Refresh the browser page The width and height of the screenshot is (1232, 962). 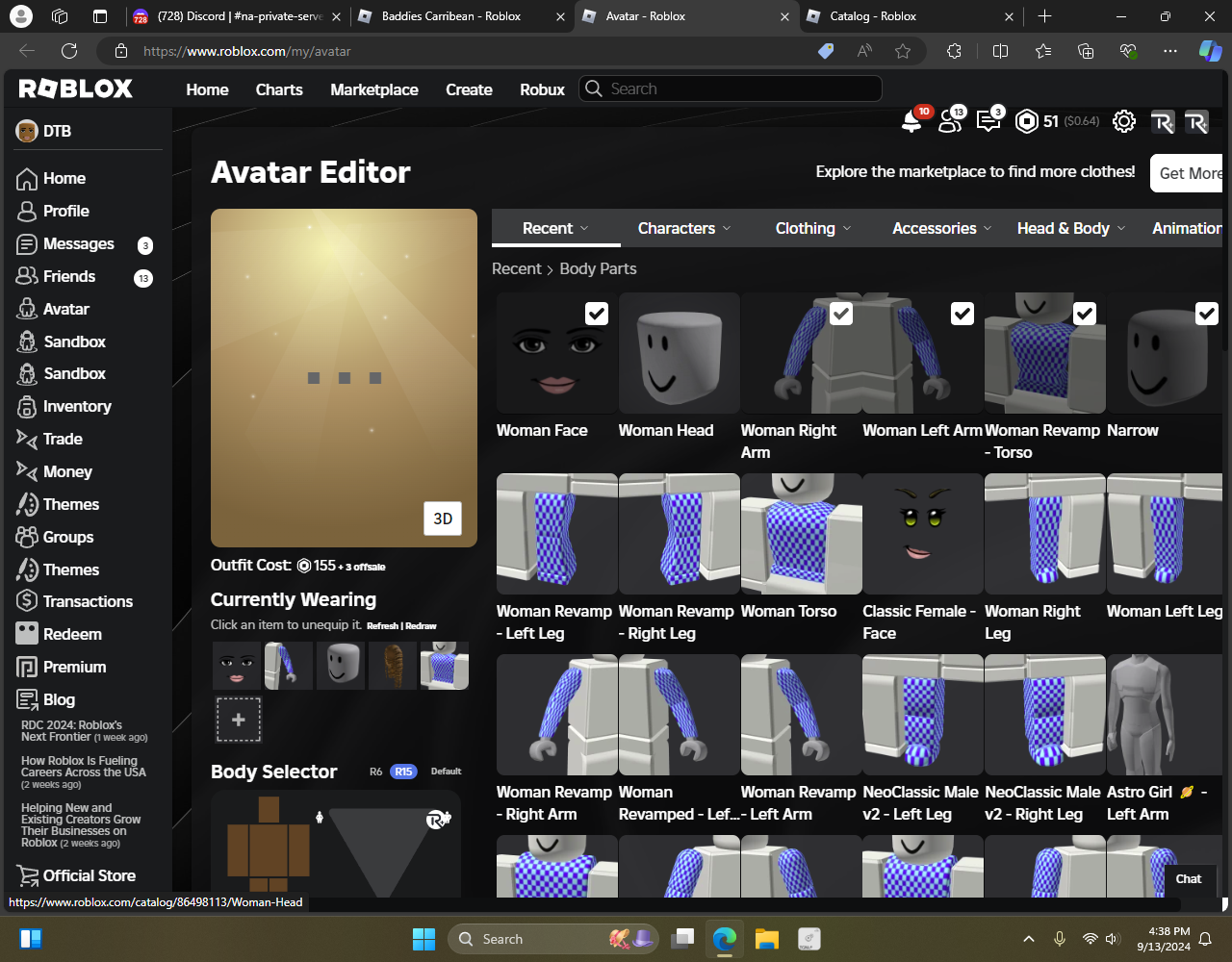click(x=69, y=51)
